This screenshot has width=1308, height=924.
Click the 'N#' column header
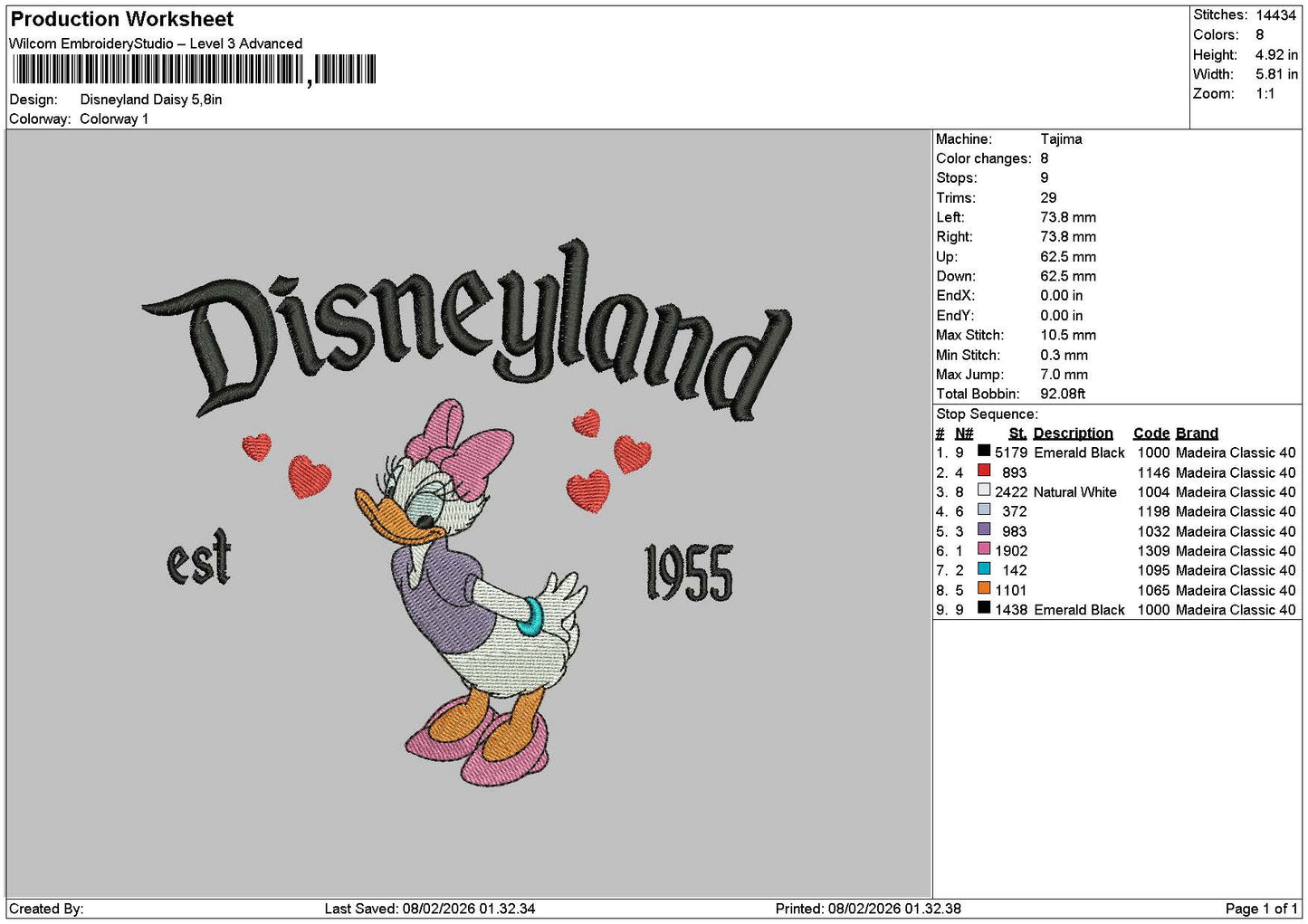[964, 433]
